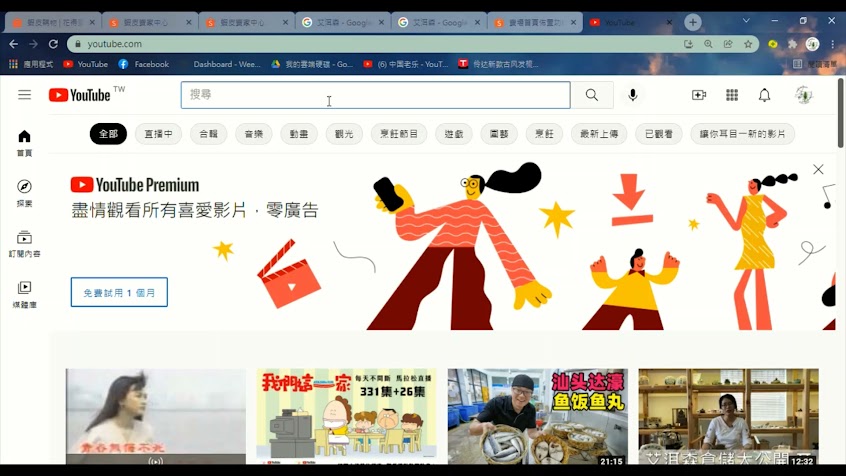The width and height of the screenshot is (846, 476).
Task: Open the Chrome extensions puzzle icon
Action: click(x=792, y=44)
